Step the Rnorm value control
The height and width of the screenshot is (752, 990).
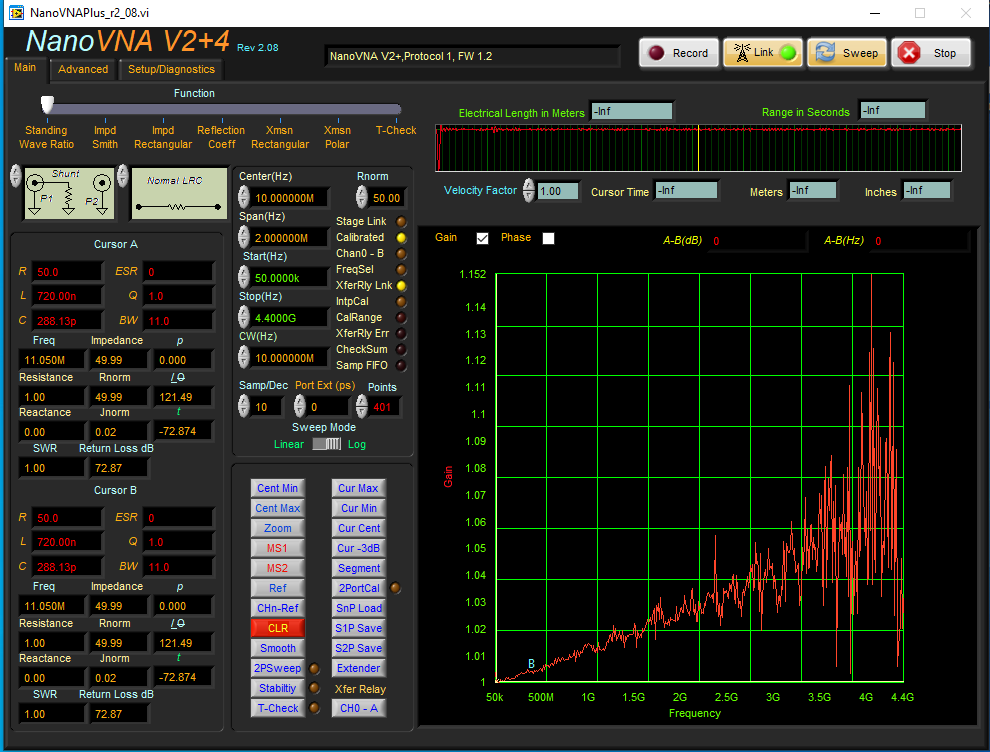click(x=361, y=198)
